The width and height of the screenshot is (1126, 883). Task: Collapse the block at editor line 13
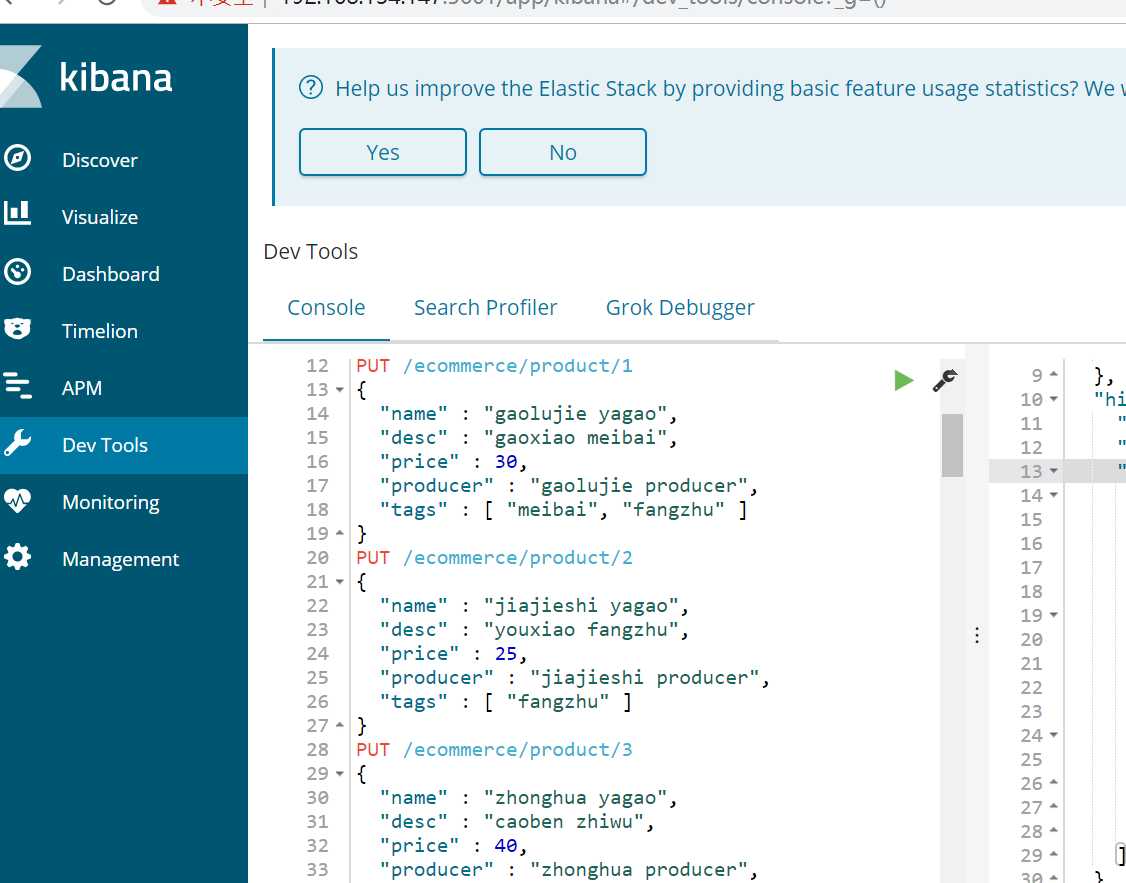tap(339, 390)
